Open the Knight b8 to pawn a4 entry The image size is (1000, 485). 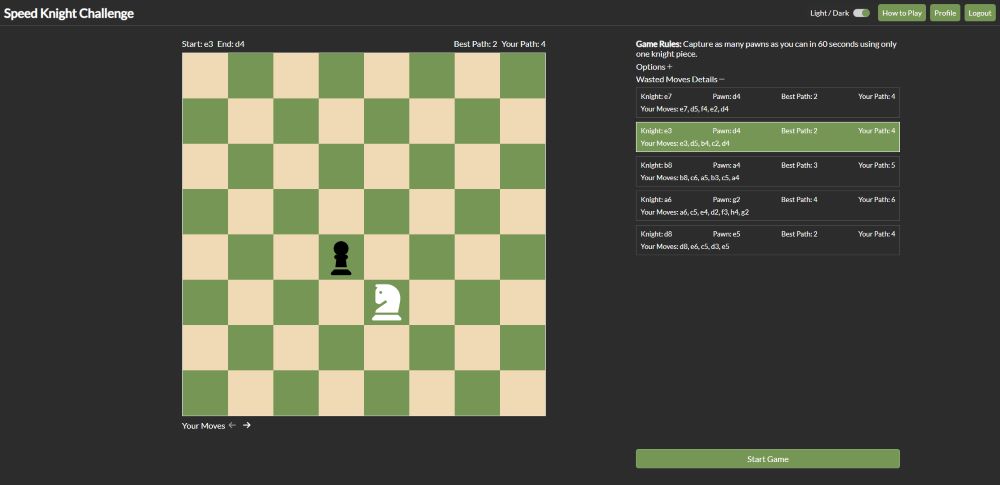[767, 171]
